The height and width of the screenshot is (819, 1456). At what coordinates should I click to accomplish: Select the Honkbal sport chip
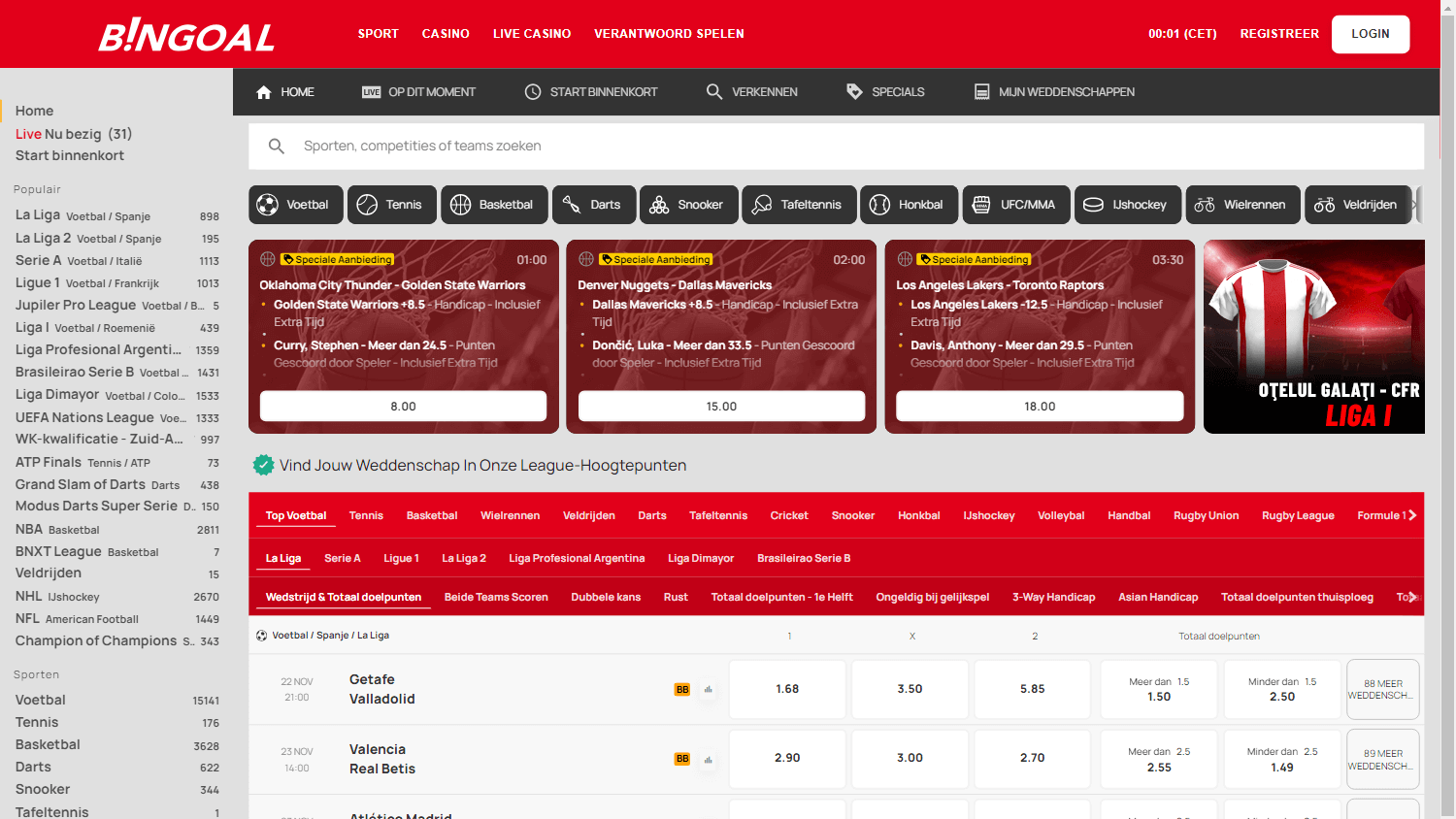[910, 205]
